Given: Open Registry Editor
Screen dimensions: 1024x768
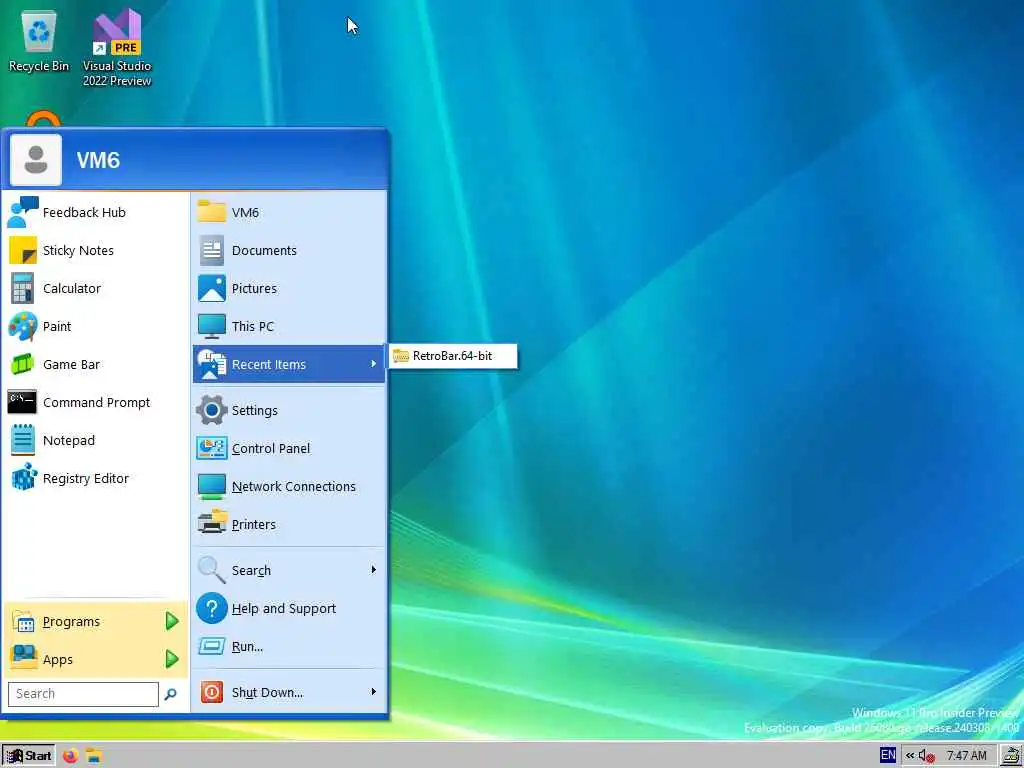Looking at the screenshot, I should tap(95, 478).
